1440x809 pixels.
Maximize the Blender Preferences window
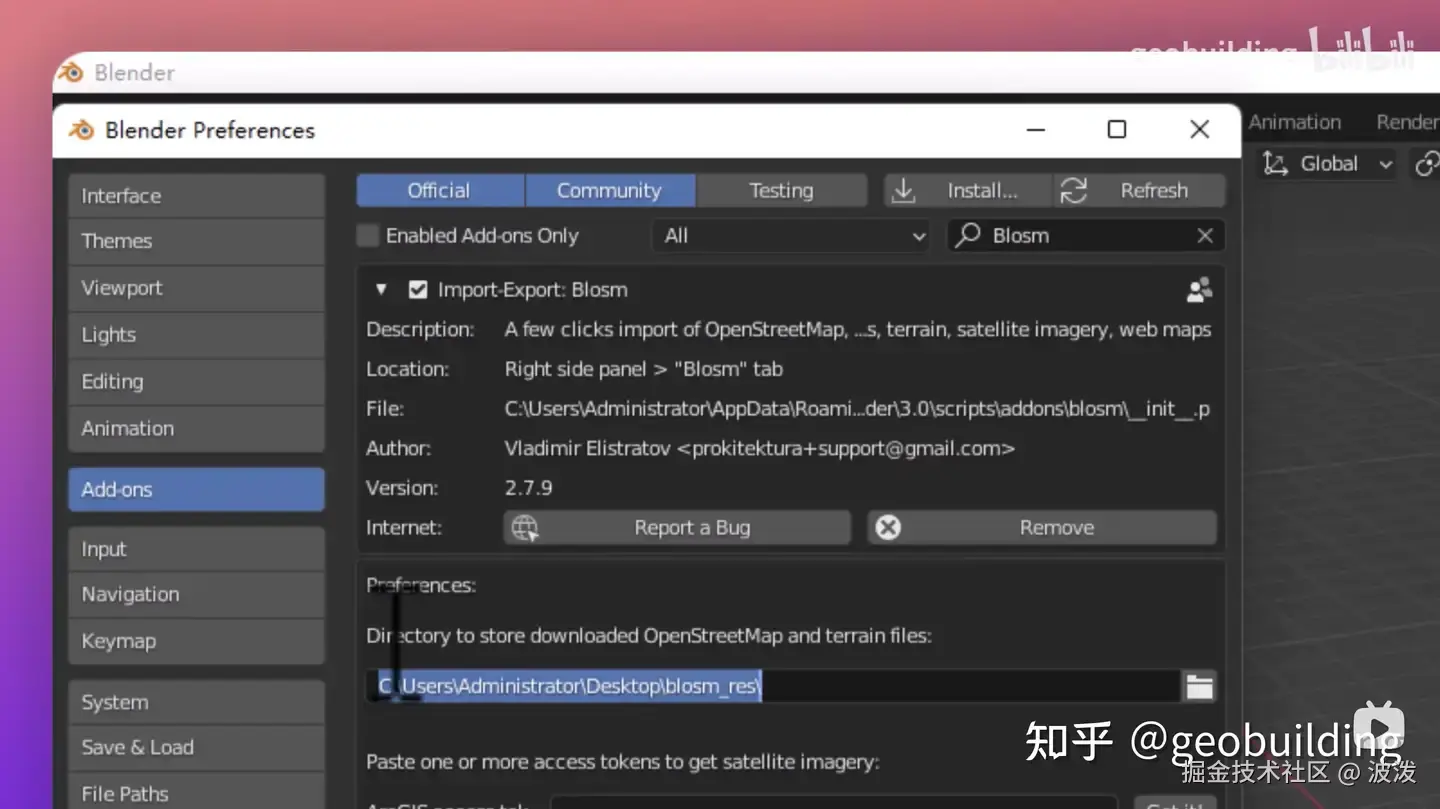coord(1117,129)
